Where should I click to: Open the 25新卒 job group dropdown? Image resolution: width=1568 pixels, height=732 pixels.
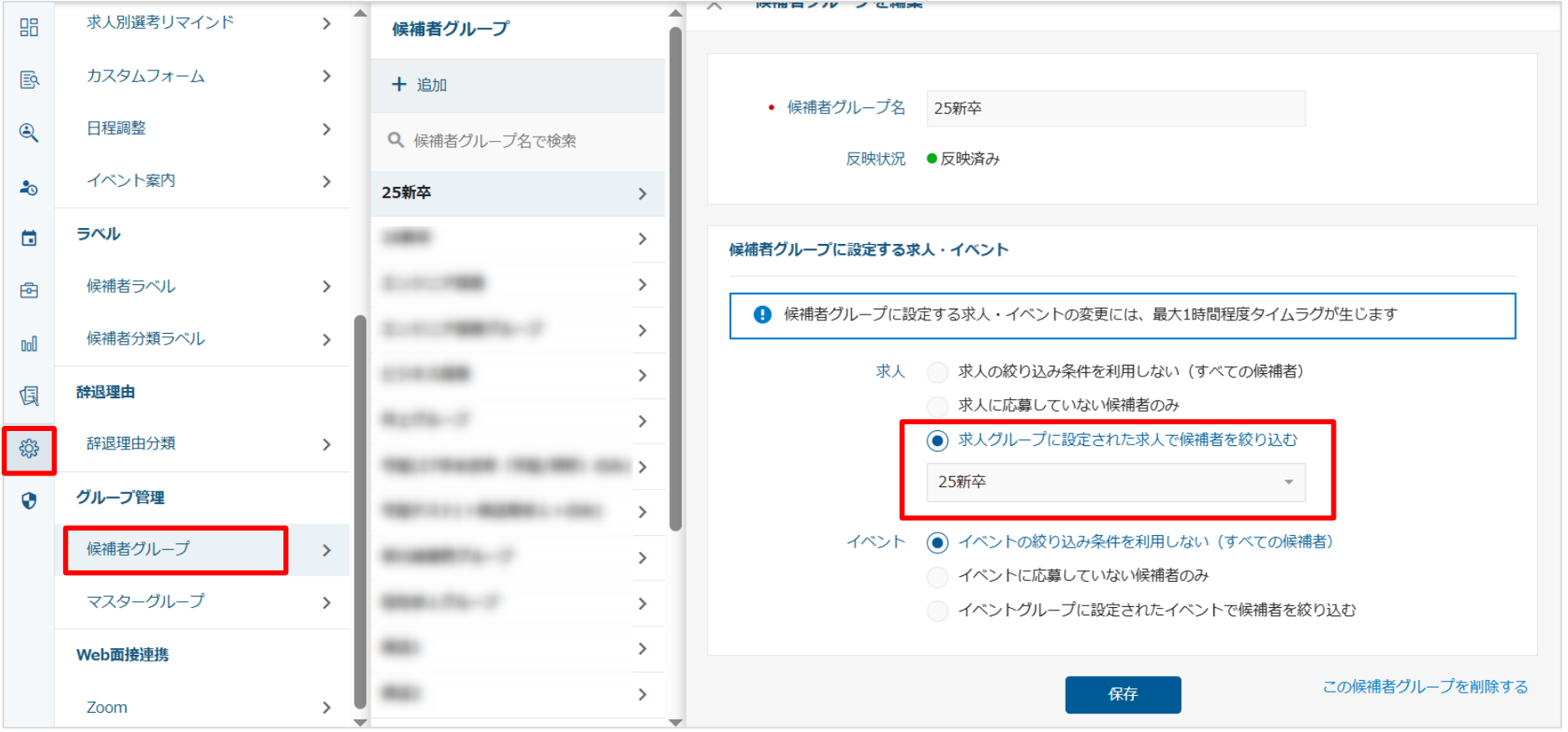[x=1115, y=482]
